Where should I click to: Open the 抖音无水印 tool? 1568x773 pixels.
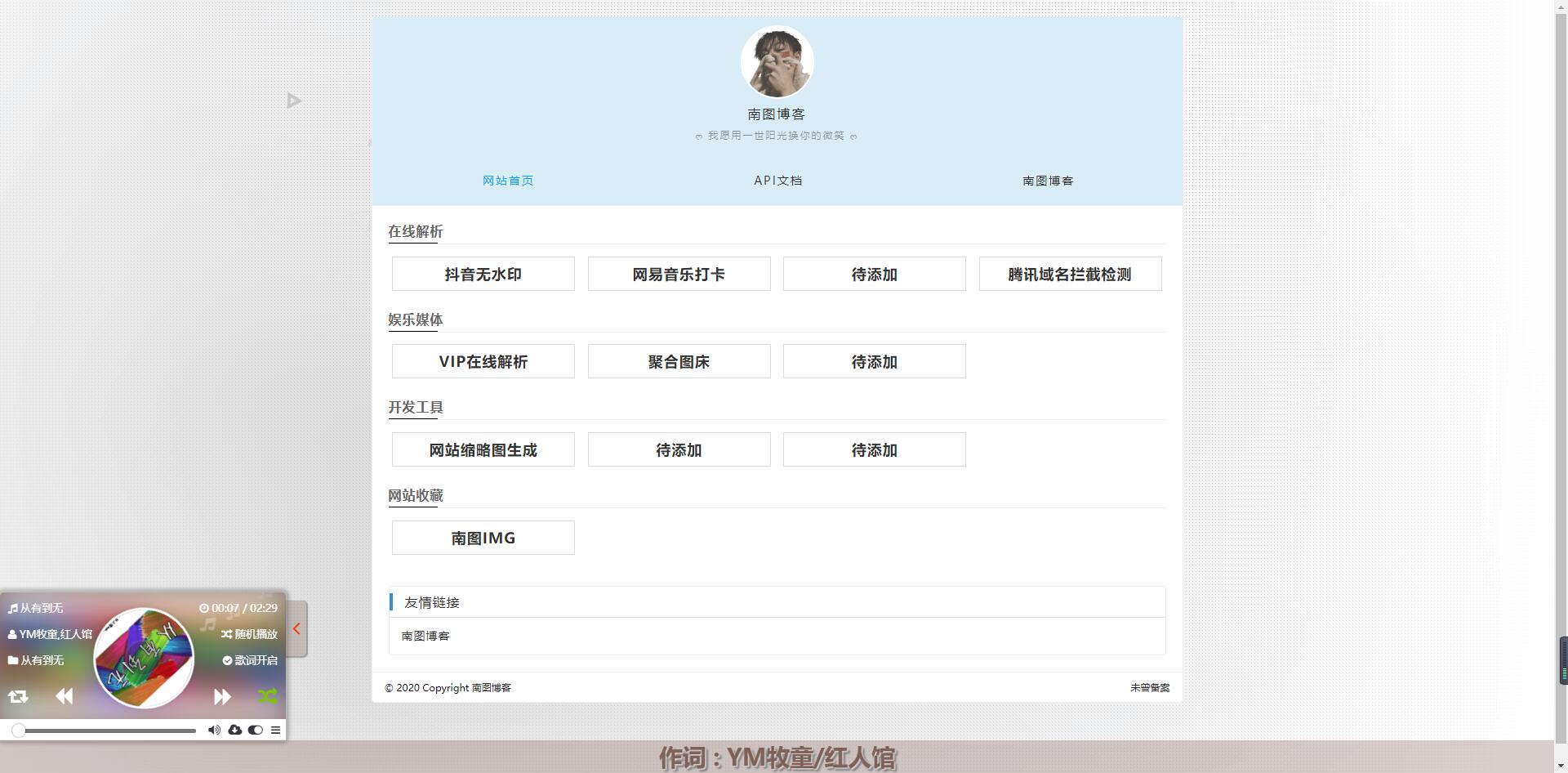pos(483,274)
